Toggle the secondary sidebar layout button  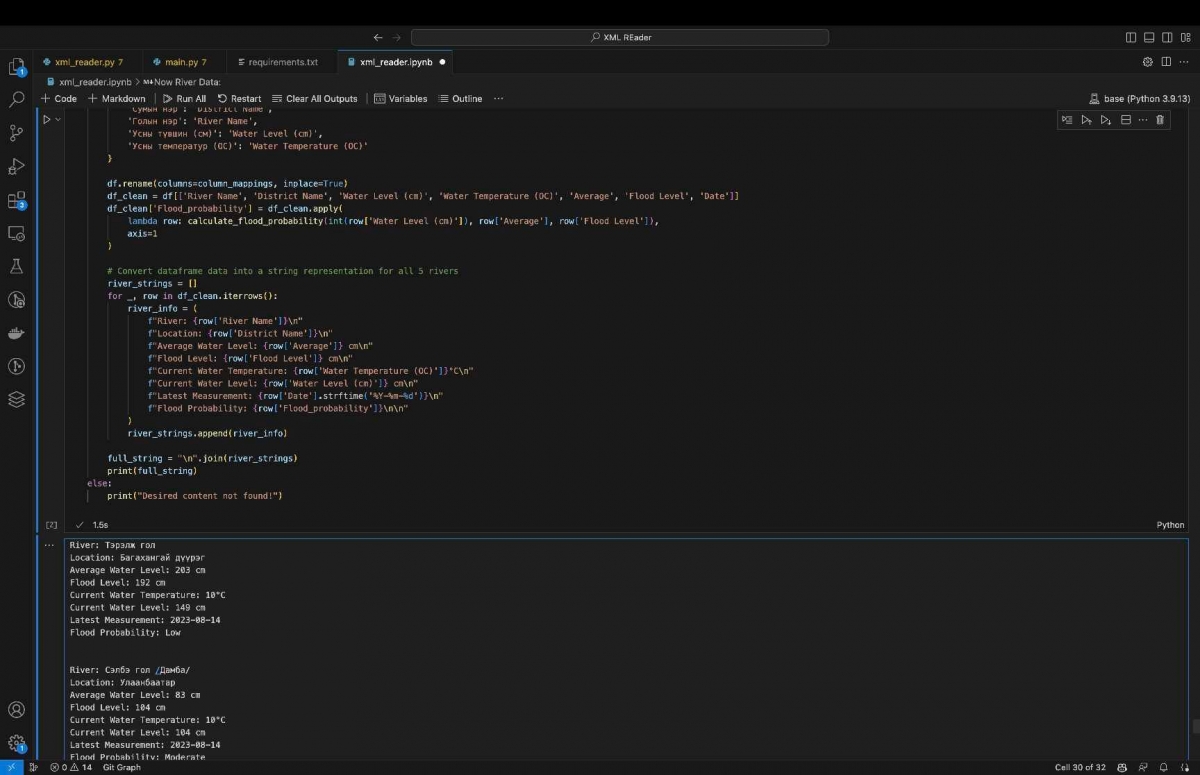coord(1167,37)
